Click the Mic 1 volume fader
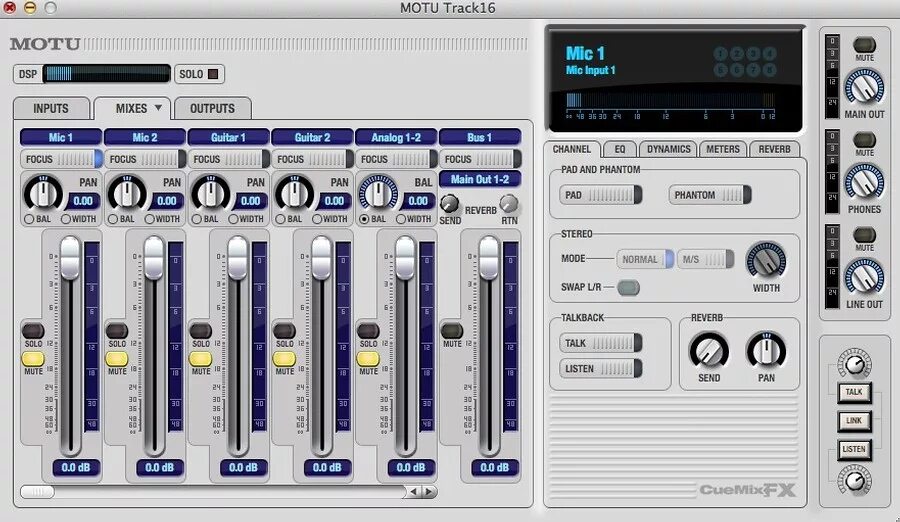The width and height of the screenshot is (900, 522). pos(70,258)
